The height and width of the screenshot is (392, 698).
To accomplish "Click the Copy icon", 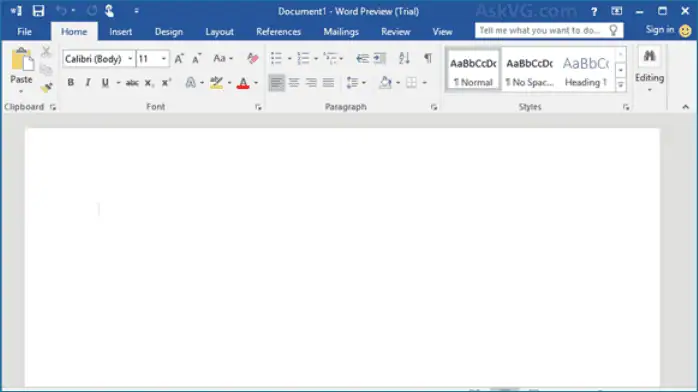I will pos(46,70).
